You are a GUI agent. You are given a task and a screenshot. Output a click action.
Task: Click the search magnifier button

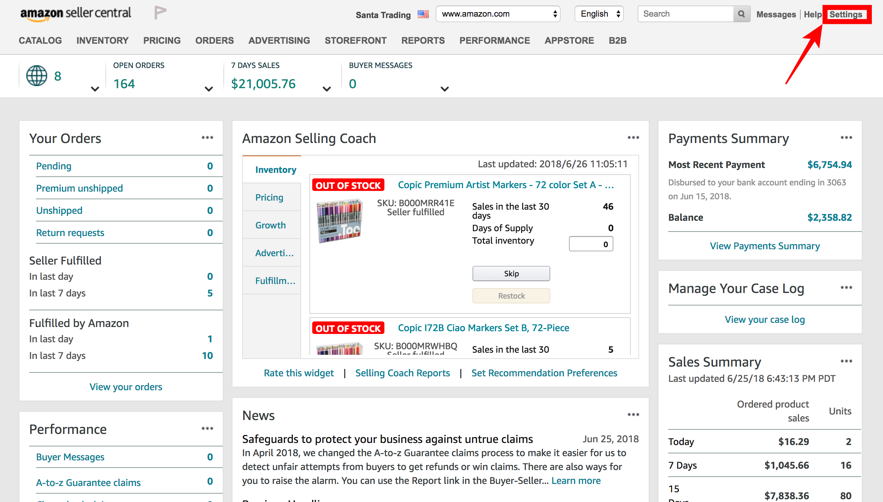click(741, 14)
